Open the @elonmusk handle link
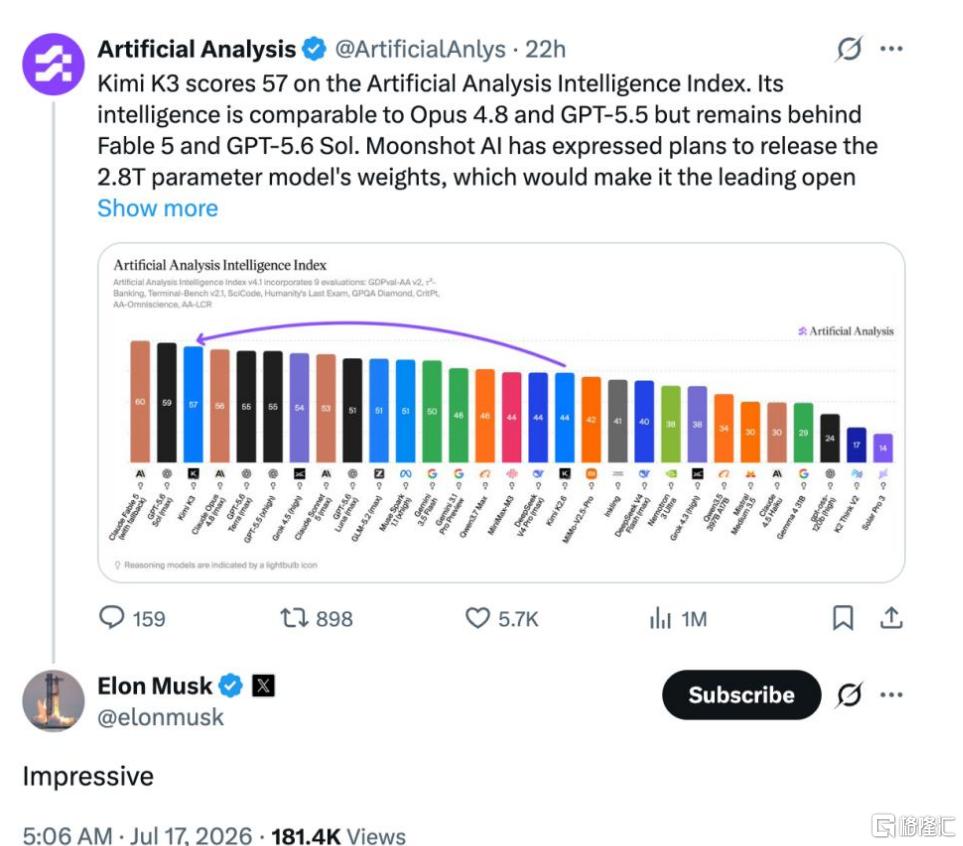Image resolution: width=963 pixels, height=846 pixels. [160, 717]
